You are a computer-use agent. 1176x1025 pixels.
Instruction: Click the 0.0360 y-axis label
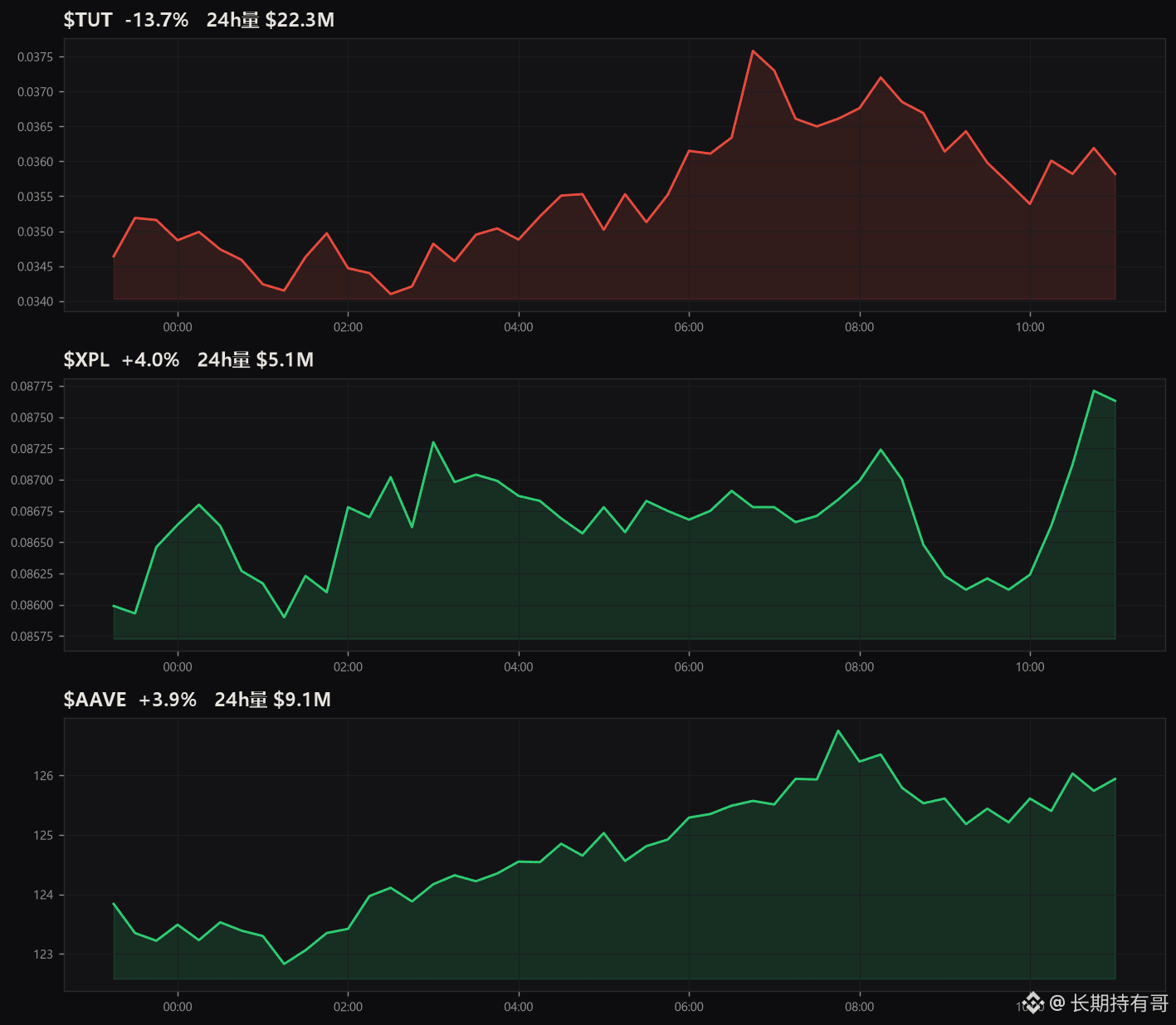click(x=36, y=162)
